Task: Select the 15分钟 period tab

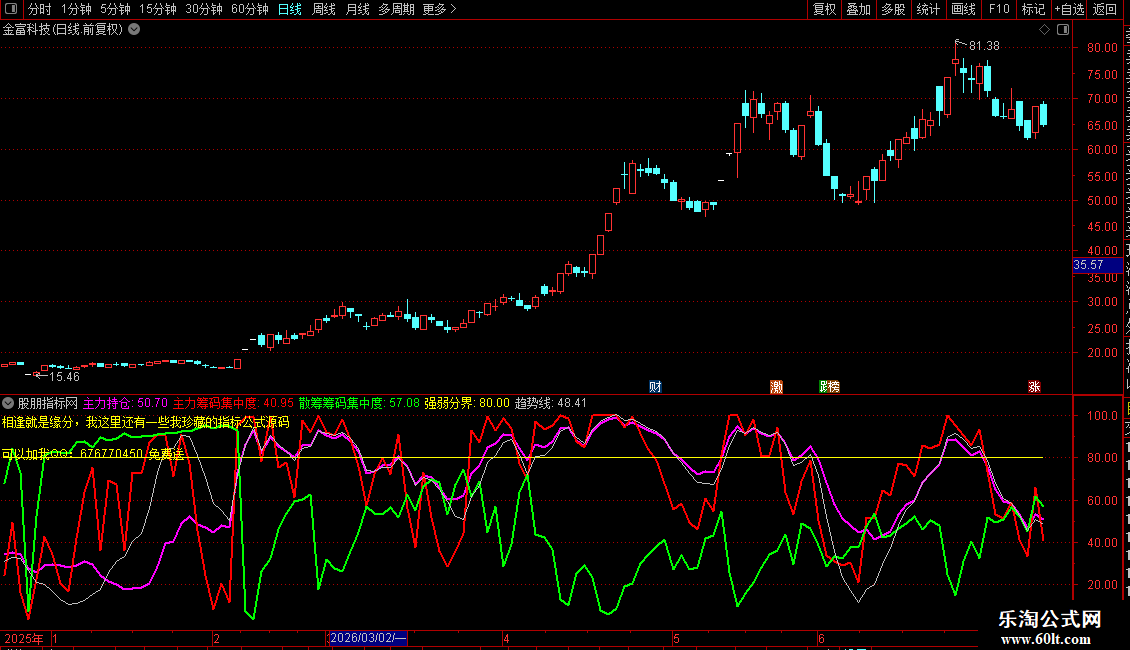Action: tap(158, 9)
